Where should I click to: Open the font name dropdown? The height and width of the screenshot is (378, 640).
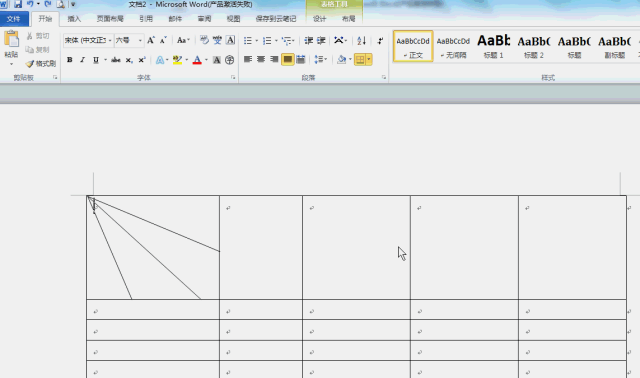110,40
